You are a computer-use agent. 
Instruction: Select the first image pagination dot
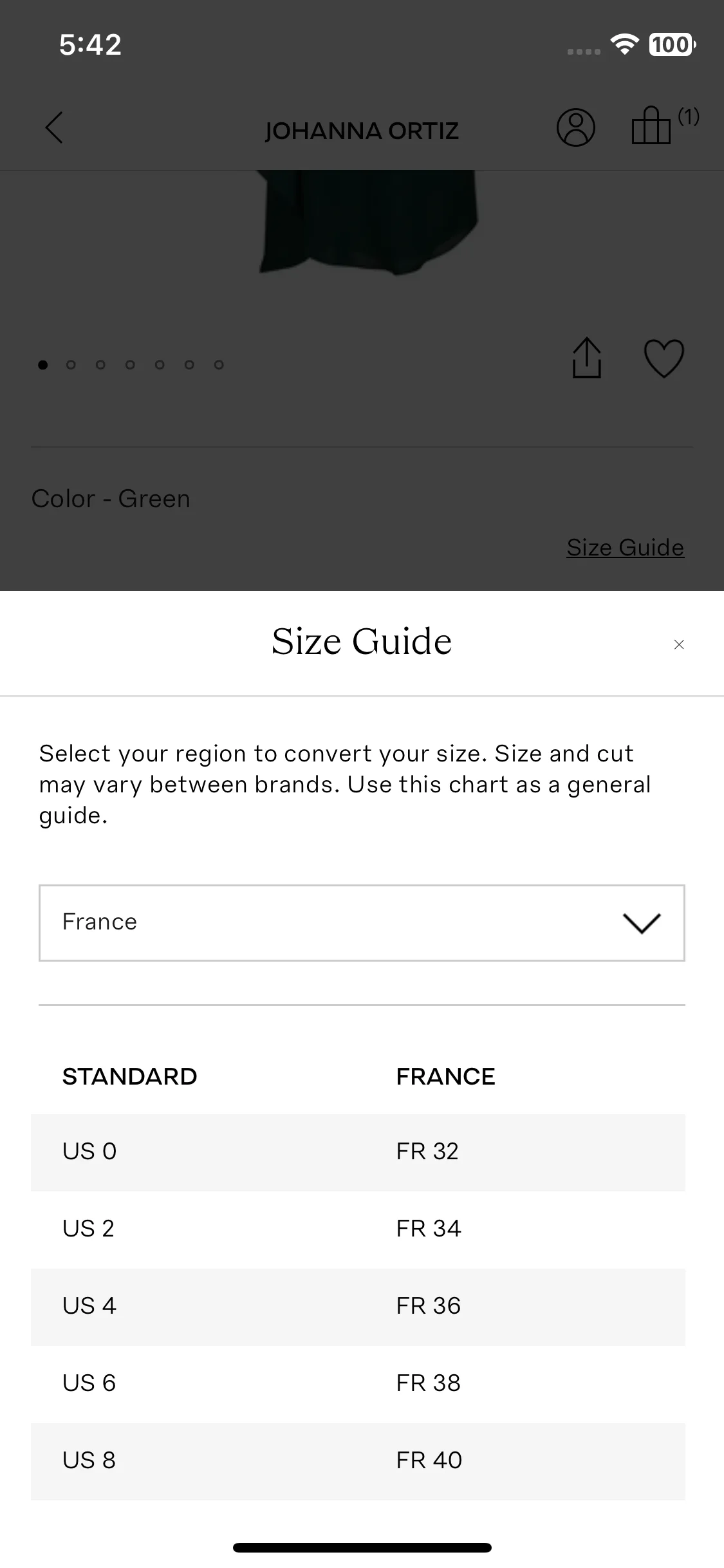point(43,365)
